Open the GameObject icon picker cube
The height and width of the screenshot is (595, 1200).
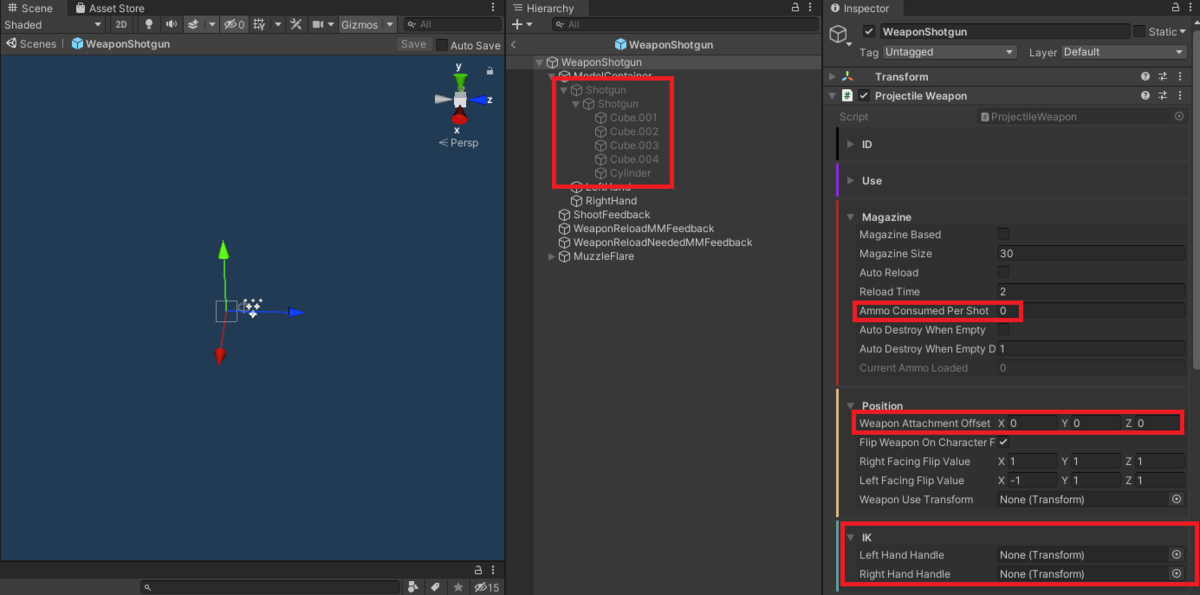842,37
